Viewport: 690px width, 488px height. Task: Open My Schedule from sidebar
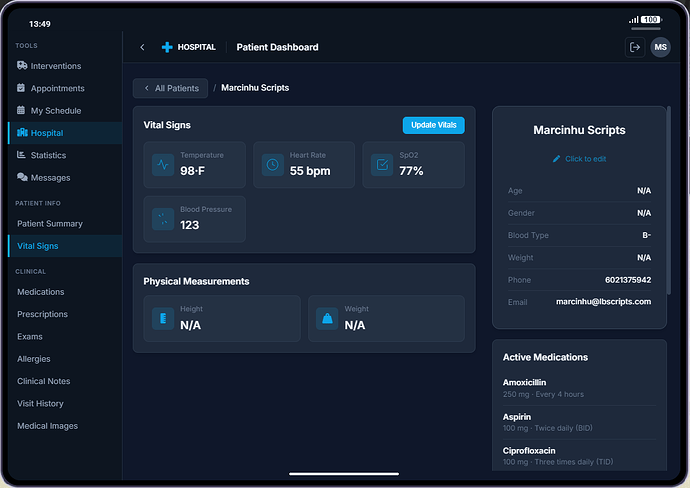coord(55,111)
